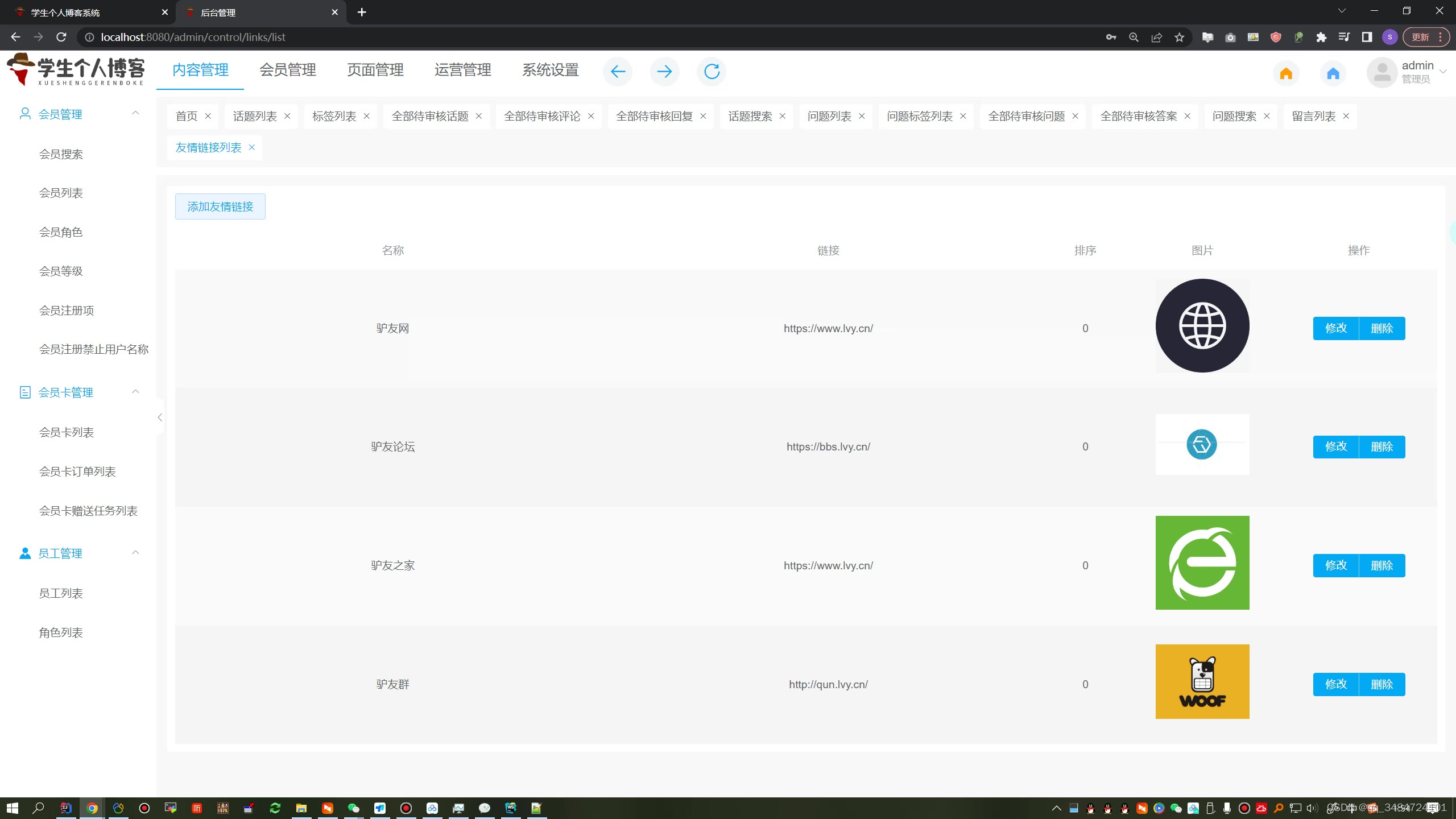Collapse the 会员管理 sidebar section
Viewport: 1456px width, 819px height.
[x=135, y=113]
